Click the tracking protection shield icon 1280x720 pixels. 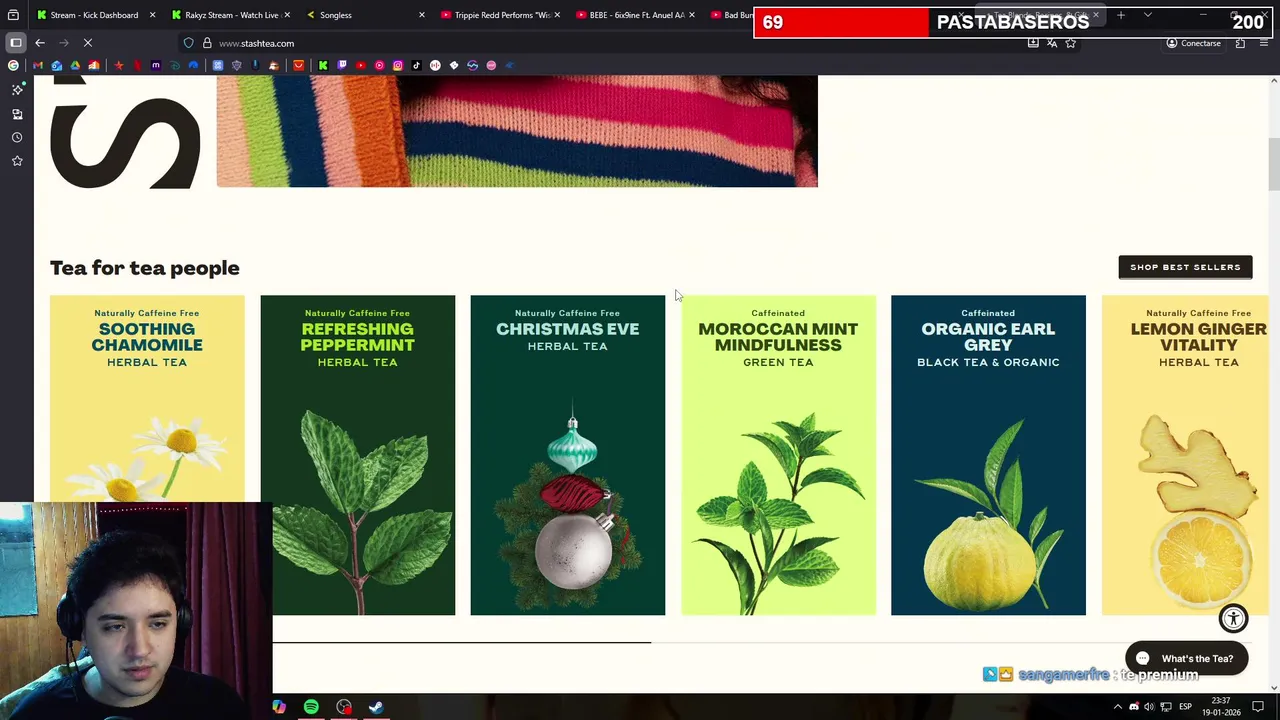click(188, 43)
